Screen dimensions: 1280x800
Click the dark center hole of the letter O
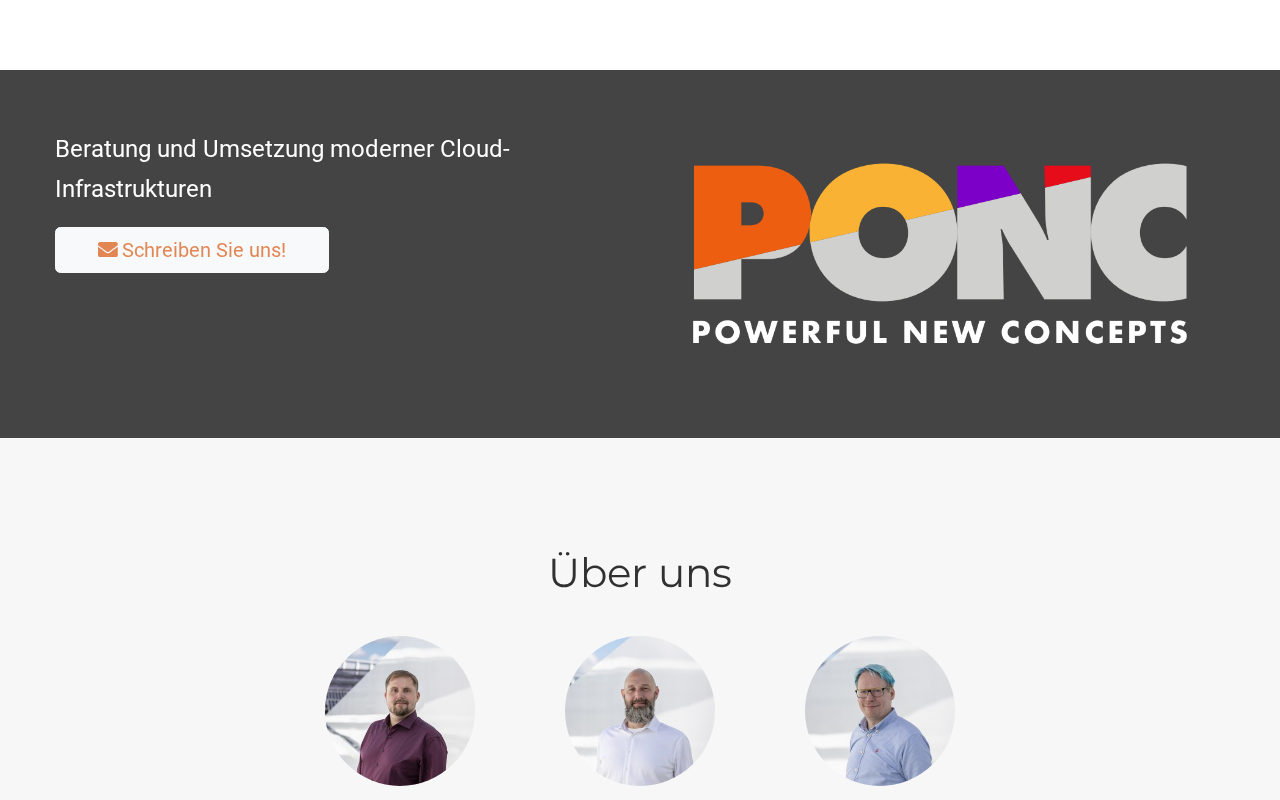tap(882, 232)
